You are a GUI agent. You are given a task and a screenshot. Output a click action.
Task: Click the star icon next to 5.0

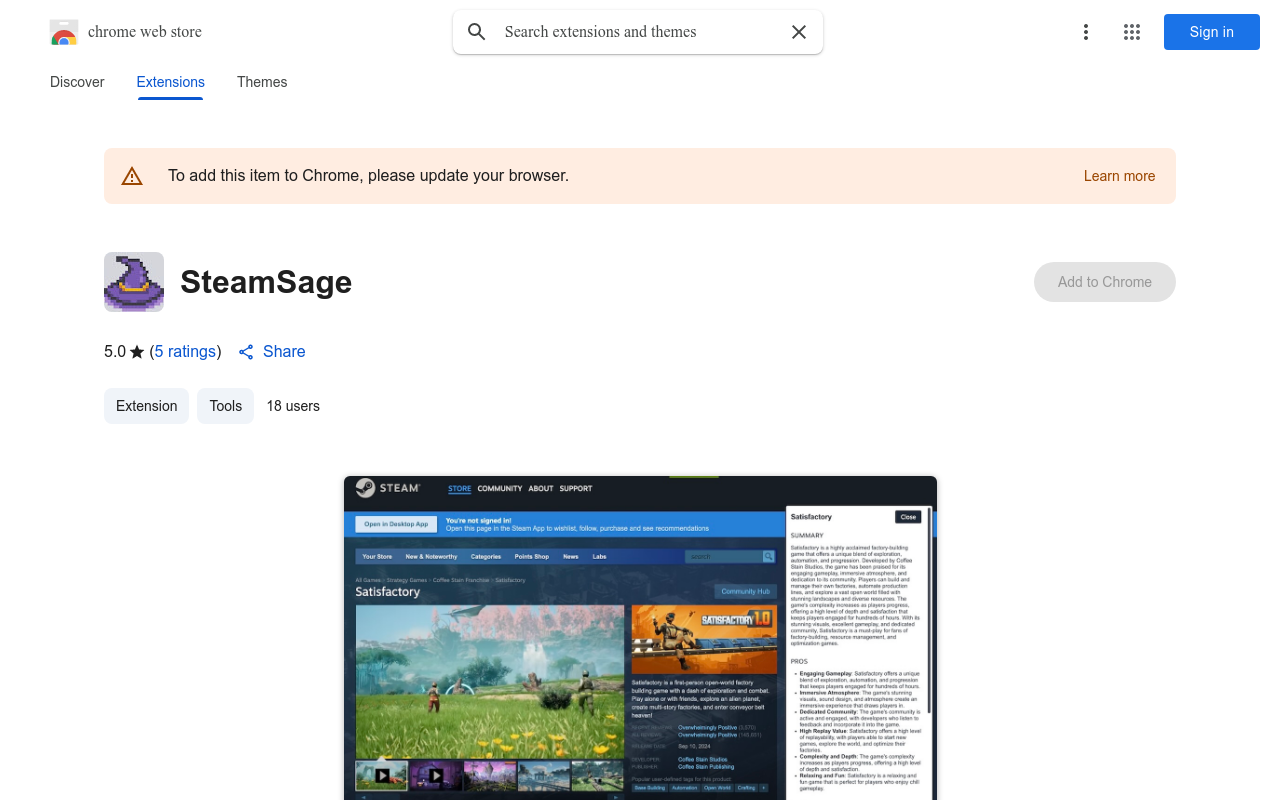(x=137, y=352)
